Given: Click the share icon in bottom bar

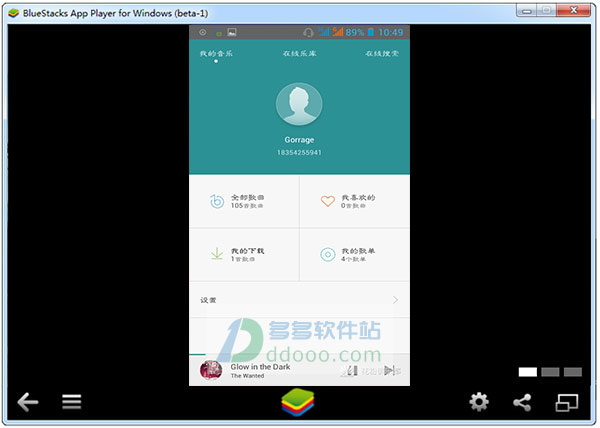Looking at the screenshot, I should [522, 403].
